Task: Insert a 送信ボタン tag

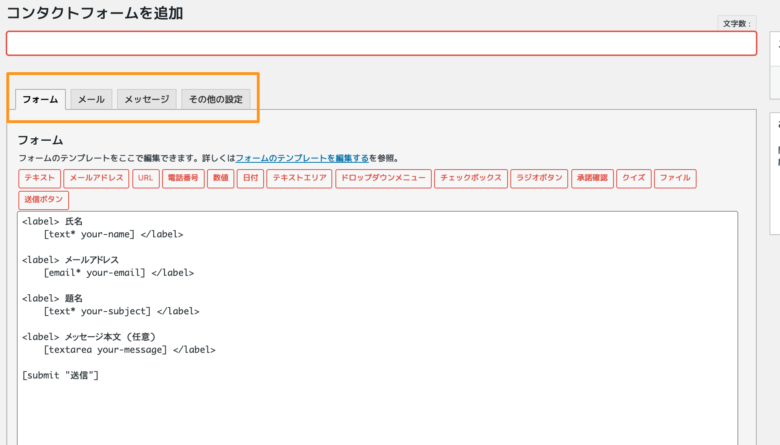Action: 44,199
